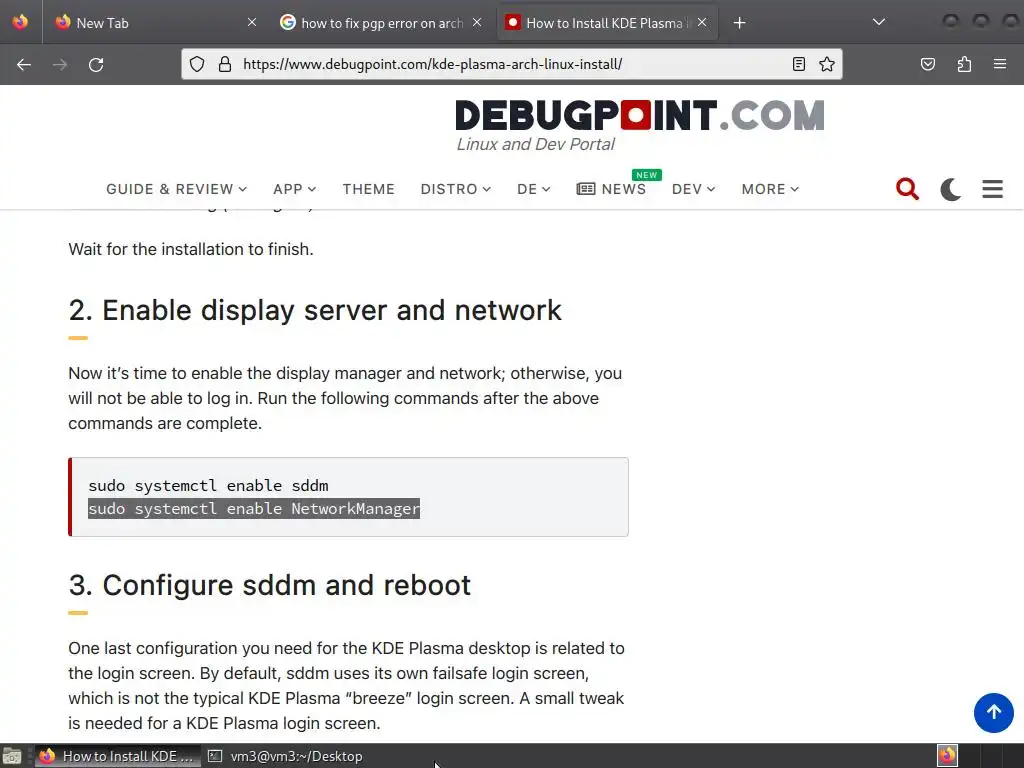Screen dimensions: 1024x768
Task: Click heading '3. Configure sddm and reboot'
Action: (270, 585)
